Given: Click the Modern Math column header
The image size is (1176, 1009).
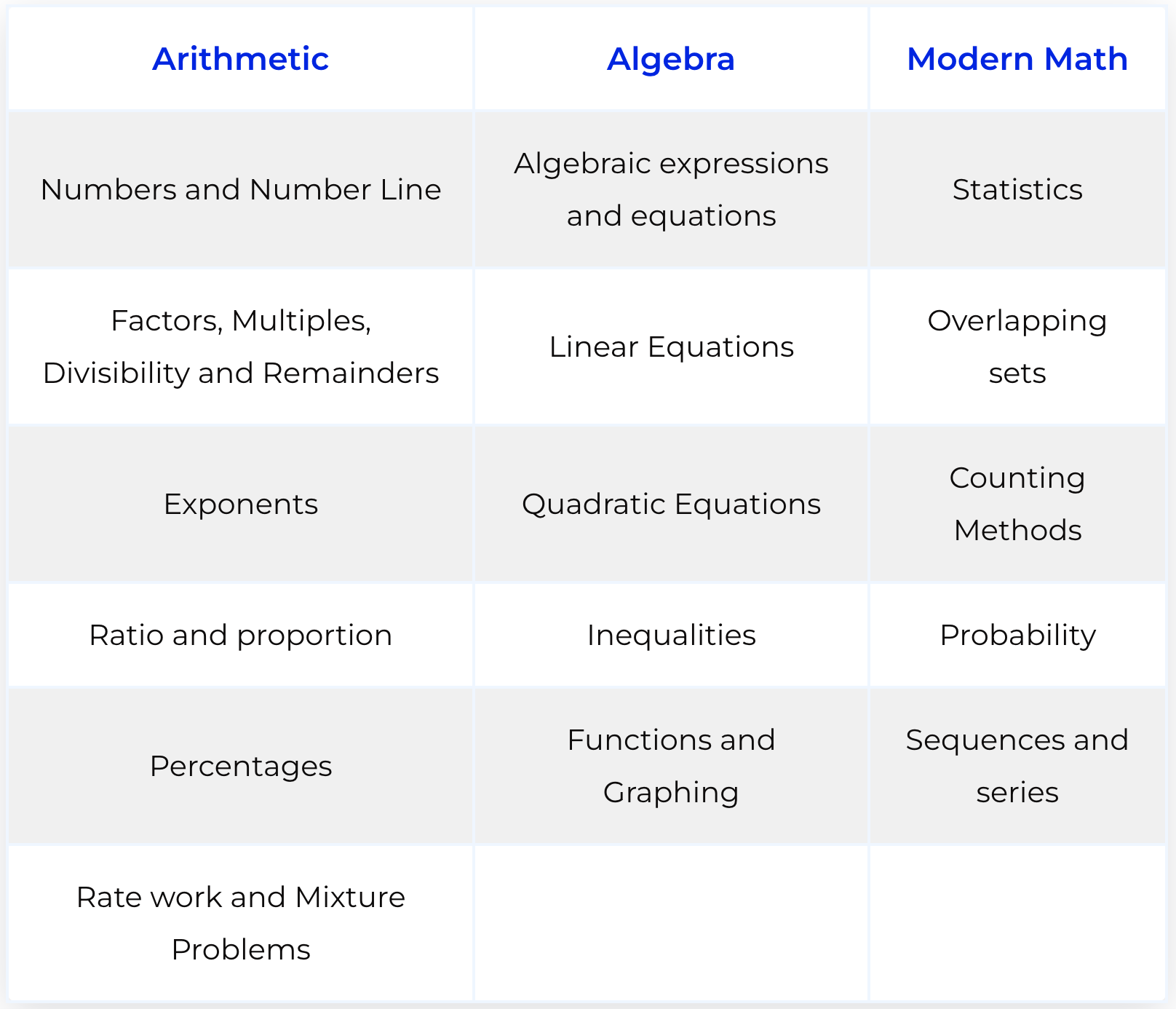Looking at the screenshot, I should click(x=1017, y=59).
